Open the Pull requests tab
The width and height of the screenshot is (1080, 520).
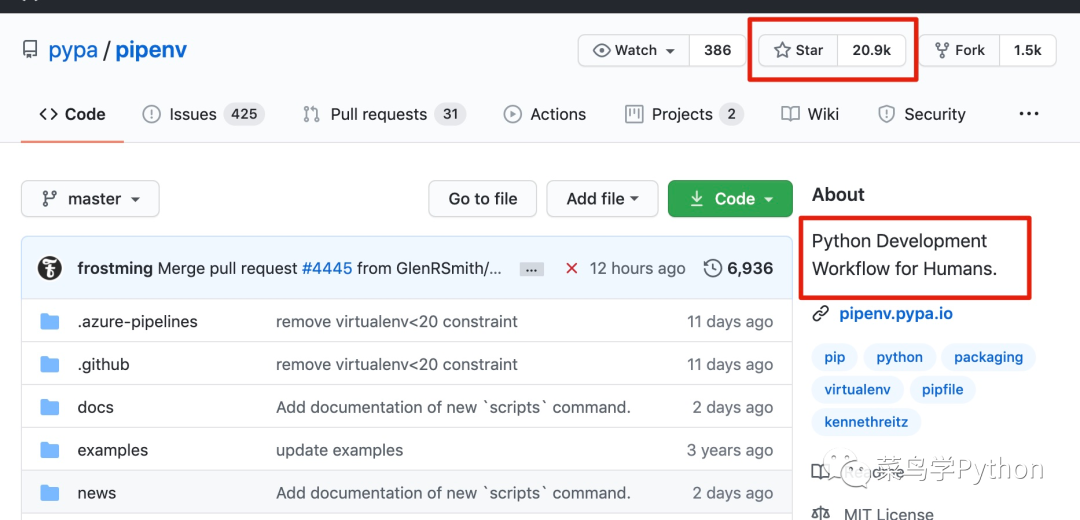point(384,114)
